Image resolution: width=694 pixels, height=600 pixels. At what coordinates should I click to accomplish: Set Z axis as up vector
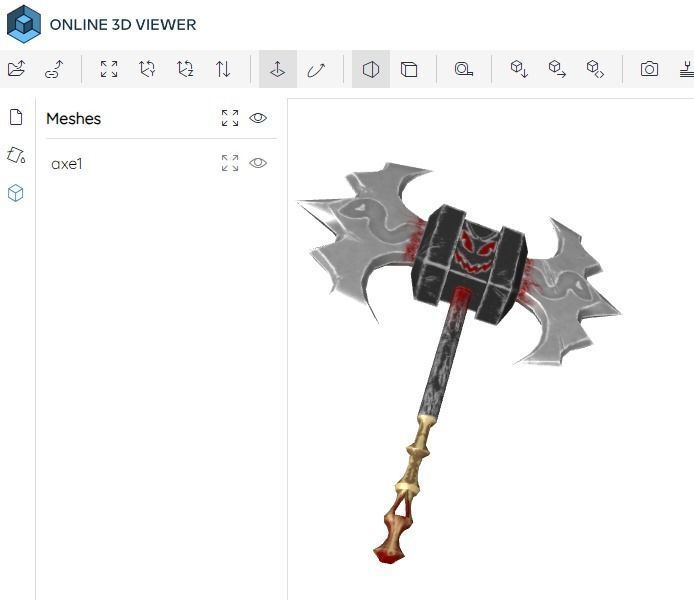(185, 69)
